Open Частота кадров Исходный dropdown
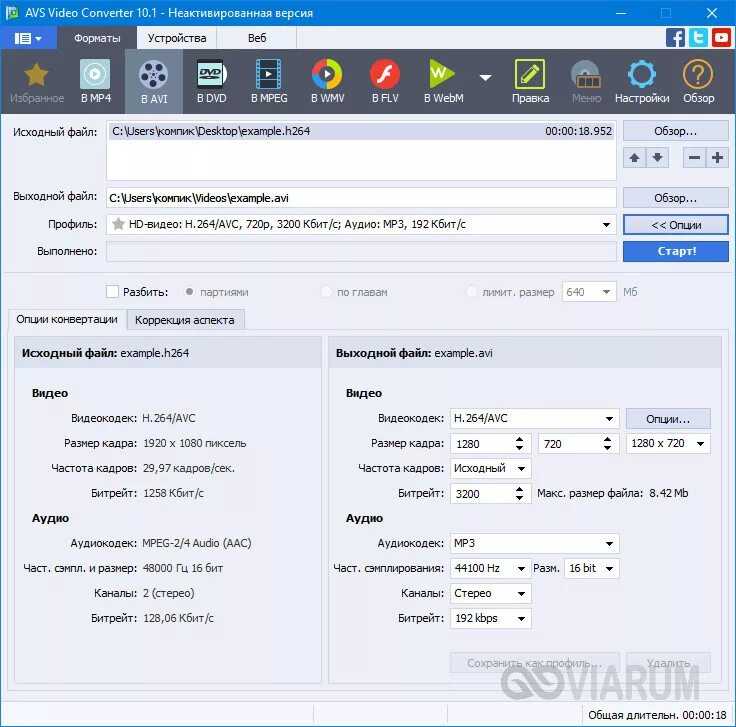 point(491,468)
